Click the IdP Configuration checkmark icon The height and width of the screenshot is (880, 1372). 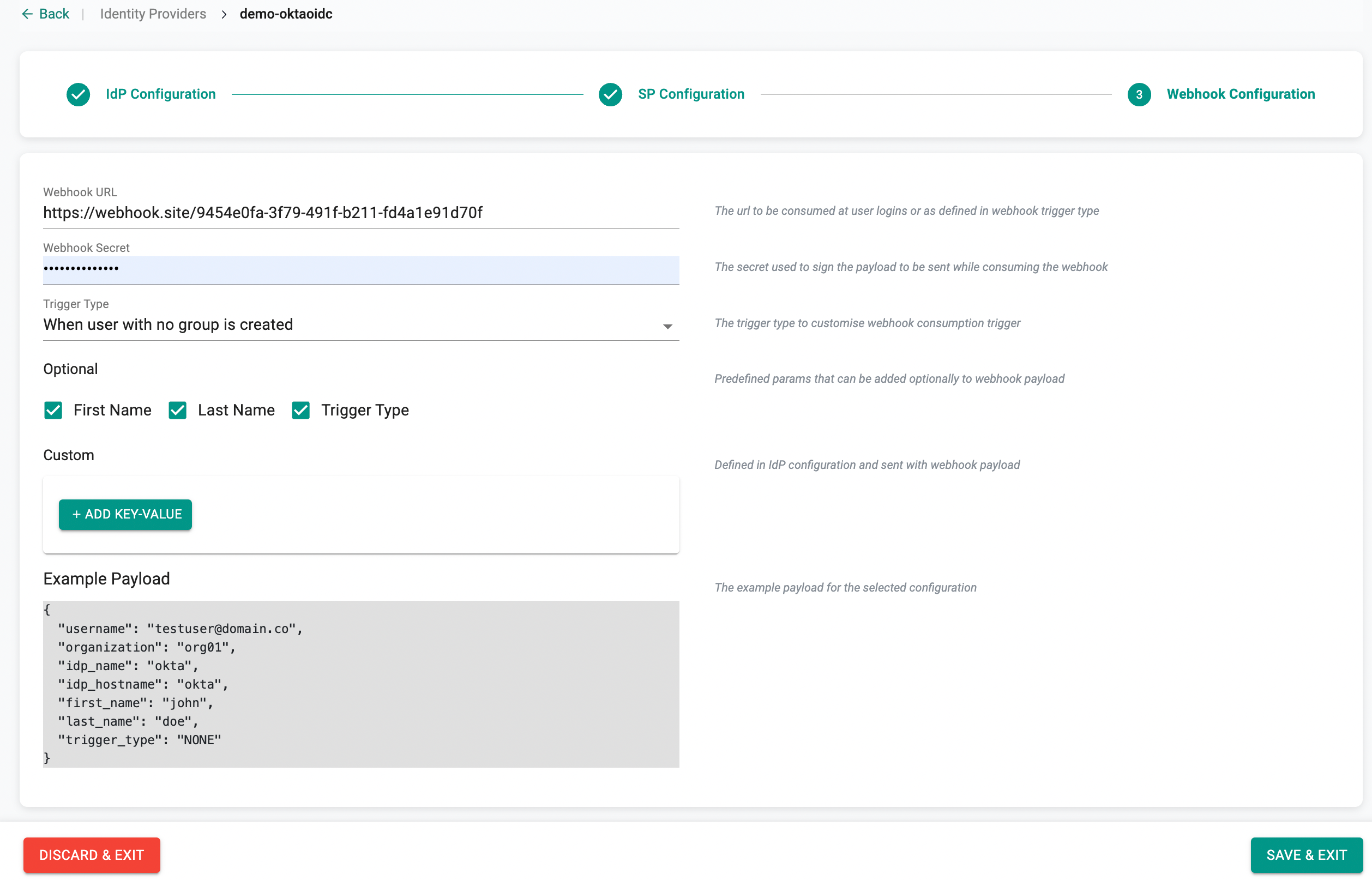(79, 94)
